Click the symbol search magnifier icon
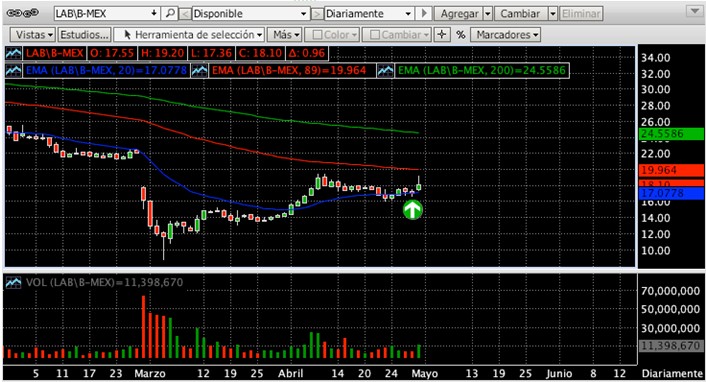This screenshot has height=382, width=706. pos(170,14)
